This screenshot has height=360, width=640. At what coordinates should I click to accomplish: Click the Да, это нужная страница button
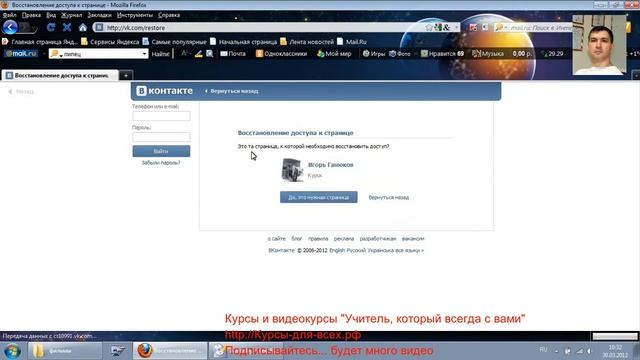pyautogui.click(x=318, y=197)
